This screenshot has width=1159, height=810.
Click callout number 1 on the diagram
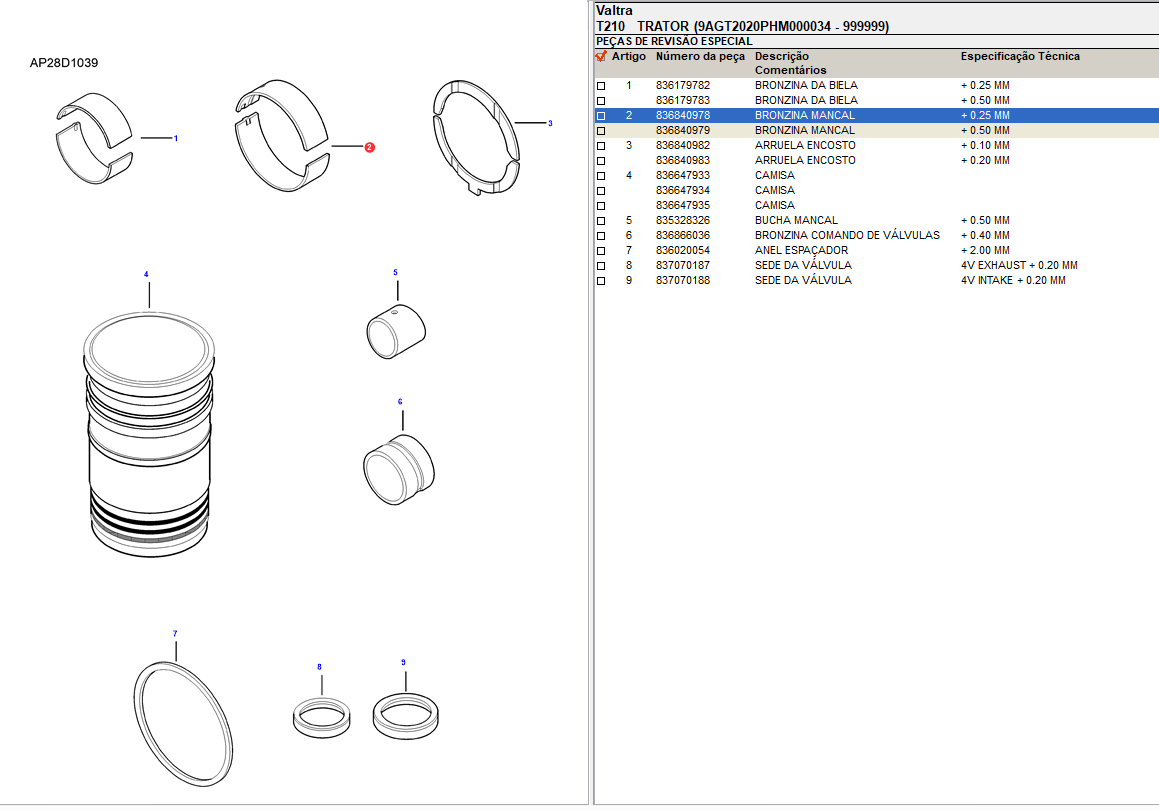(x=176, y=138)
